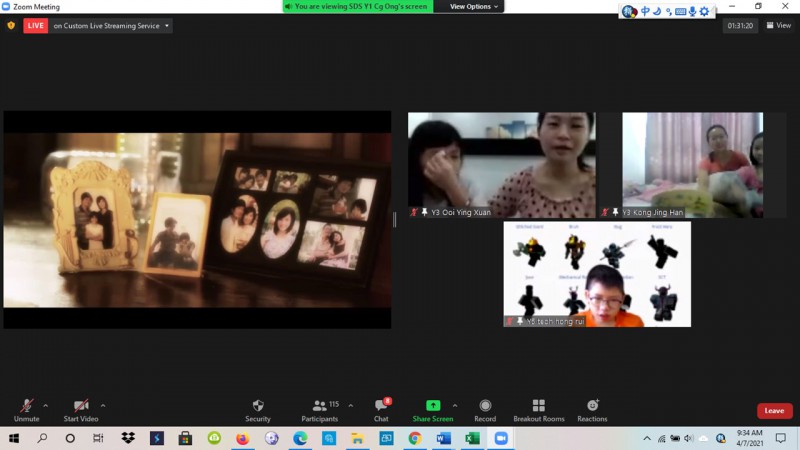Open Microsoft Word from the taskbar
The height and width of the screenshot is (450, 800).
tap(443, 438)
